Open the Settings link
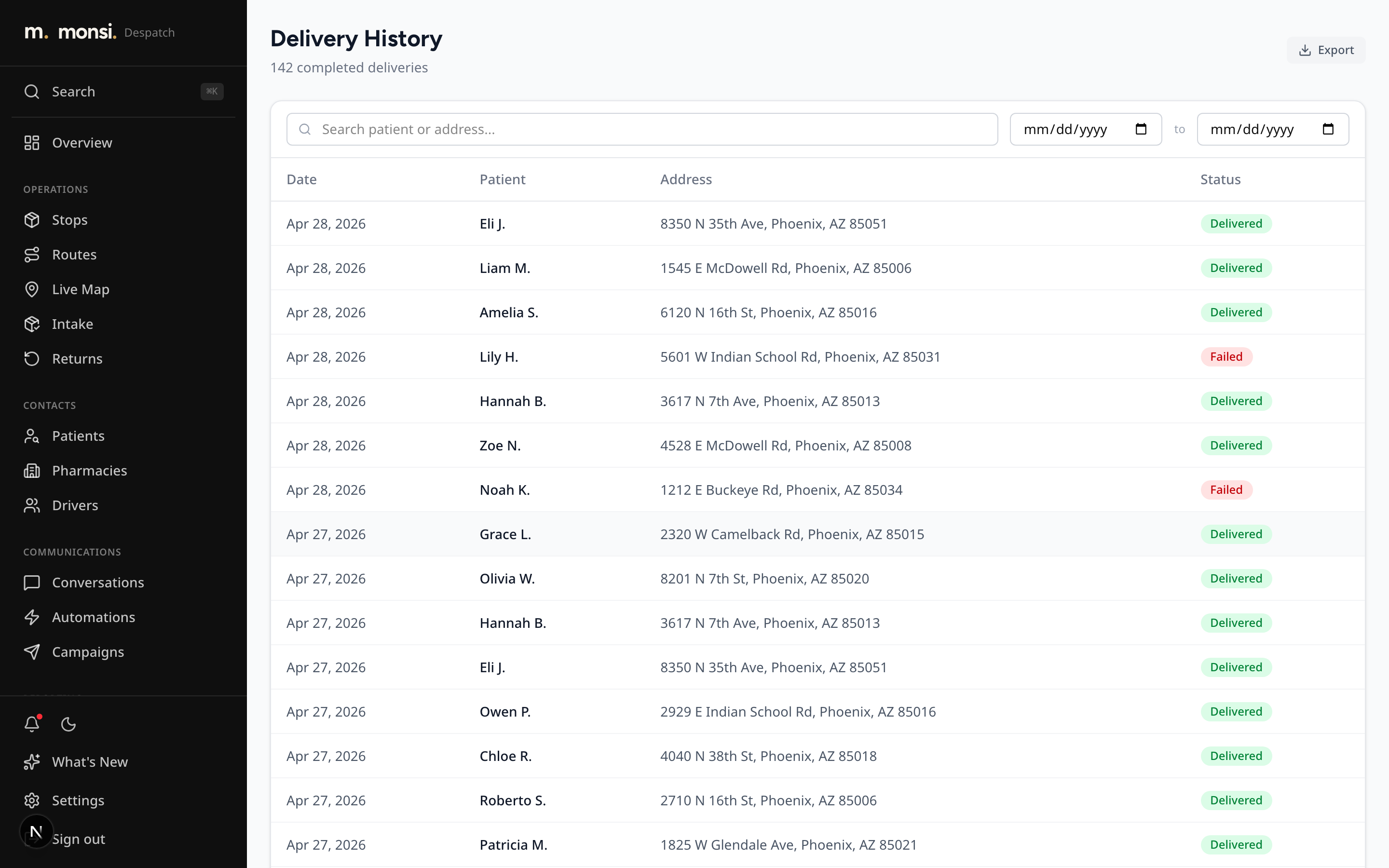Image resolution: width=1389 pixels, height=868 pixels. pos(123,800)
